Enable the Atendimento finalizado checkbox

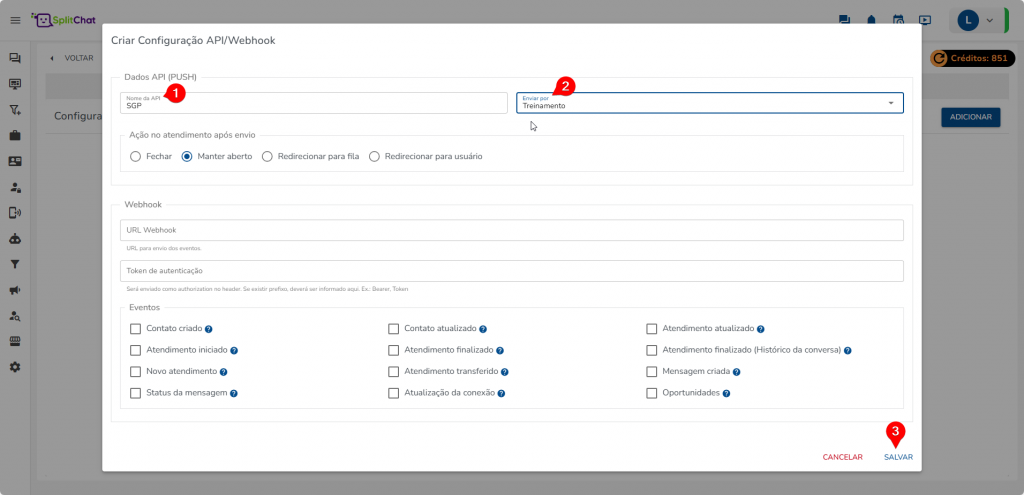[x=394, y=350]
